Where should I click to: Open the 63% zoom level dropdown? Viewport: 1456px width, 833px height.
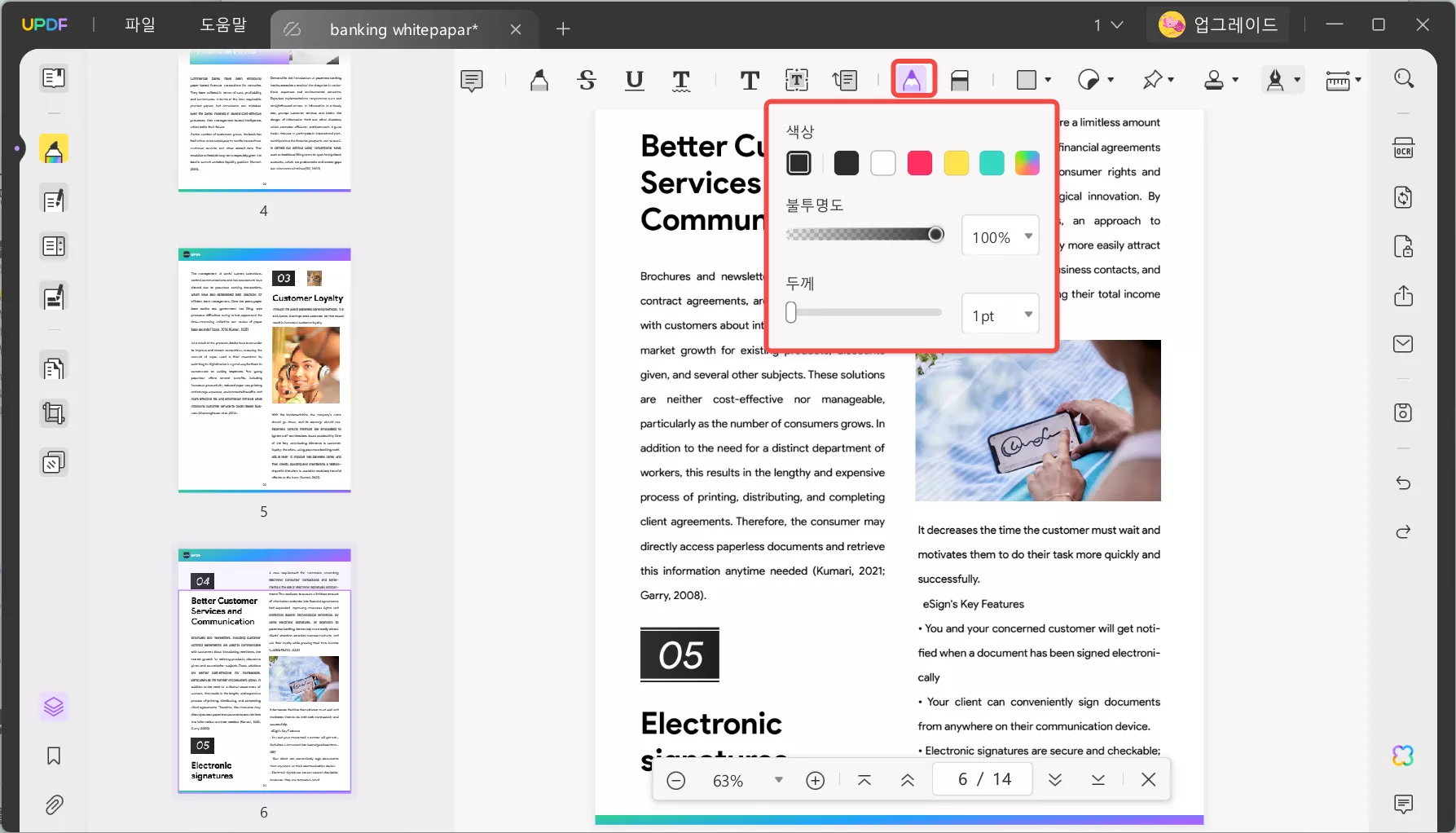point(779,780)
